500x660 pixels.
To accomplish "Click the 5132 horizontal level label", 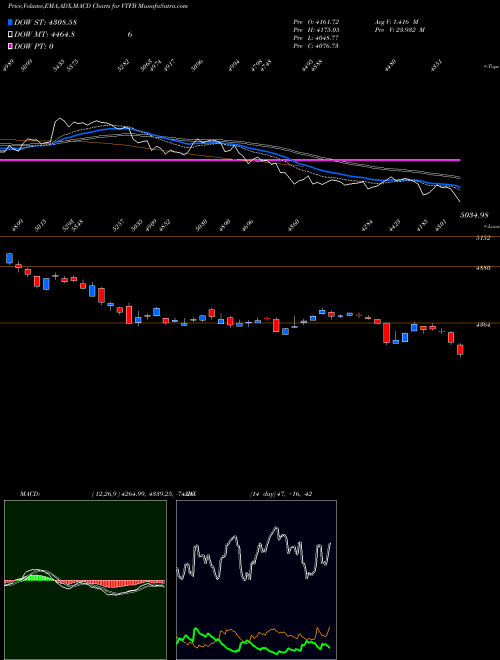I will [x=483, y=238].
